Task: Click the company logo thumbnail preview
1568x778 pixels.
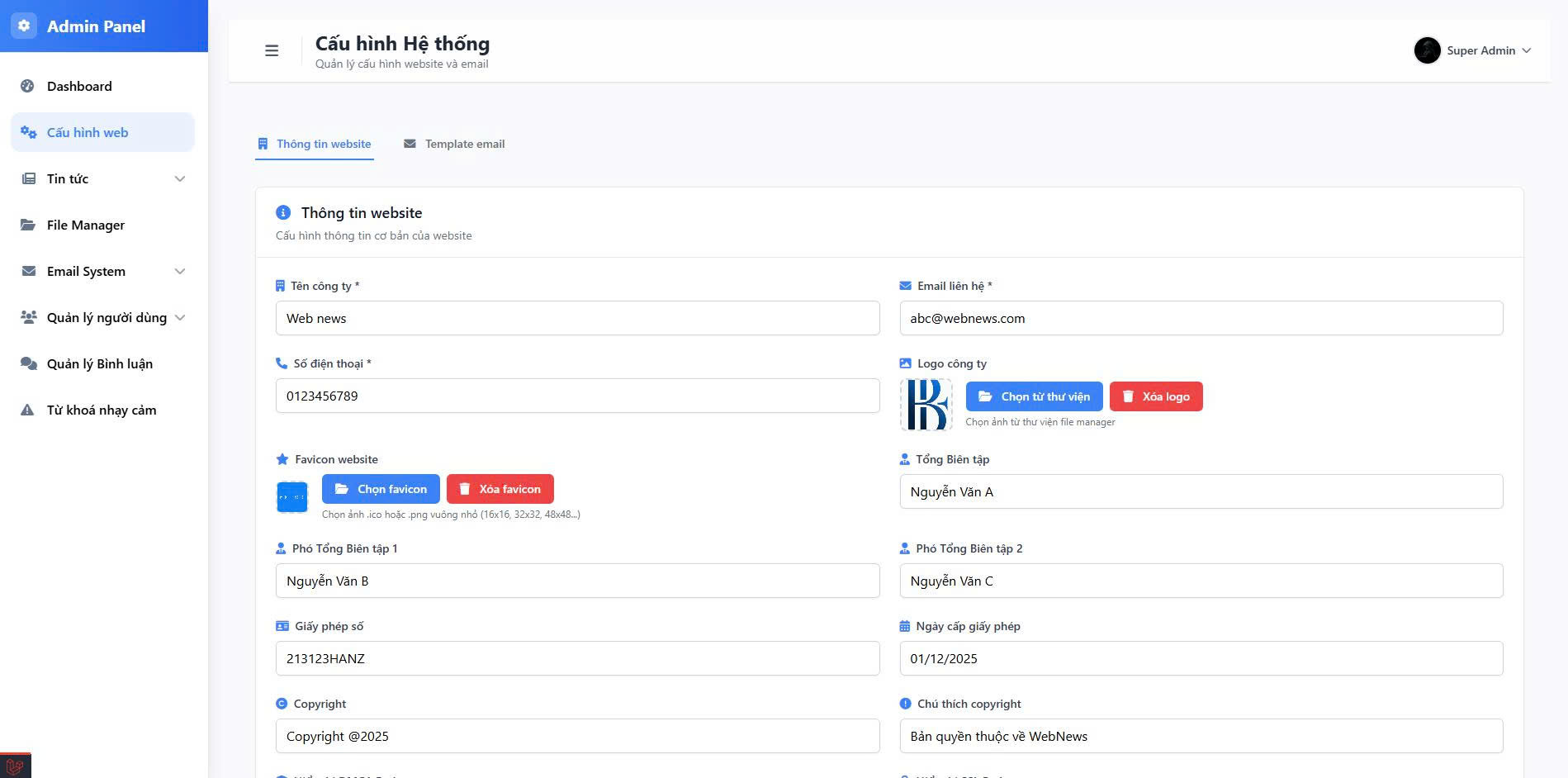Action: pos(926,405)
